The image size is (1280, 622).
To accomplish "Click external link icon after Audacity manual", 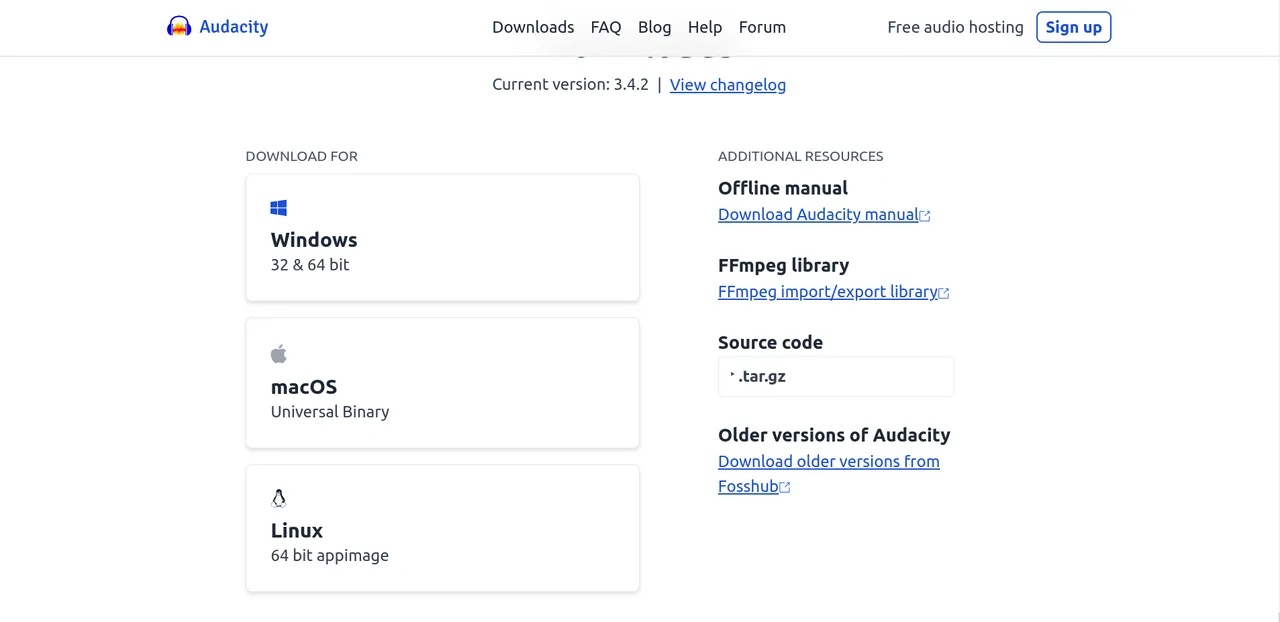I will 925,216.
